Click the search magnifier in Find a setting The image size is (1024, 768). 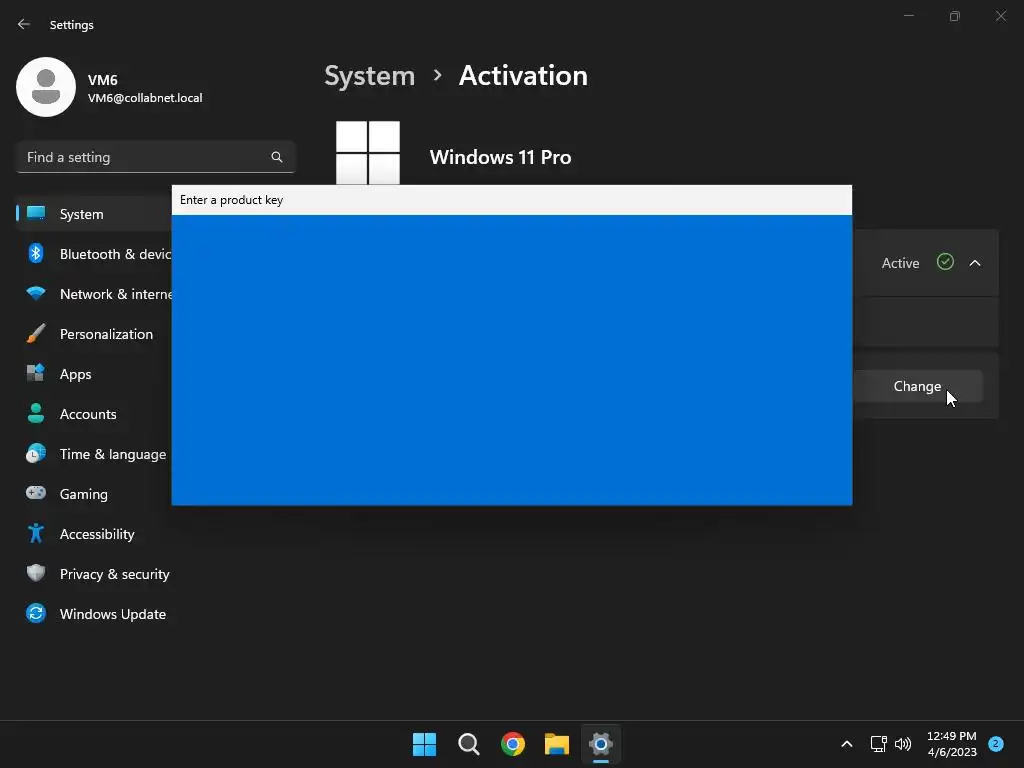[277, 157]
